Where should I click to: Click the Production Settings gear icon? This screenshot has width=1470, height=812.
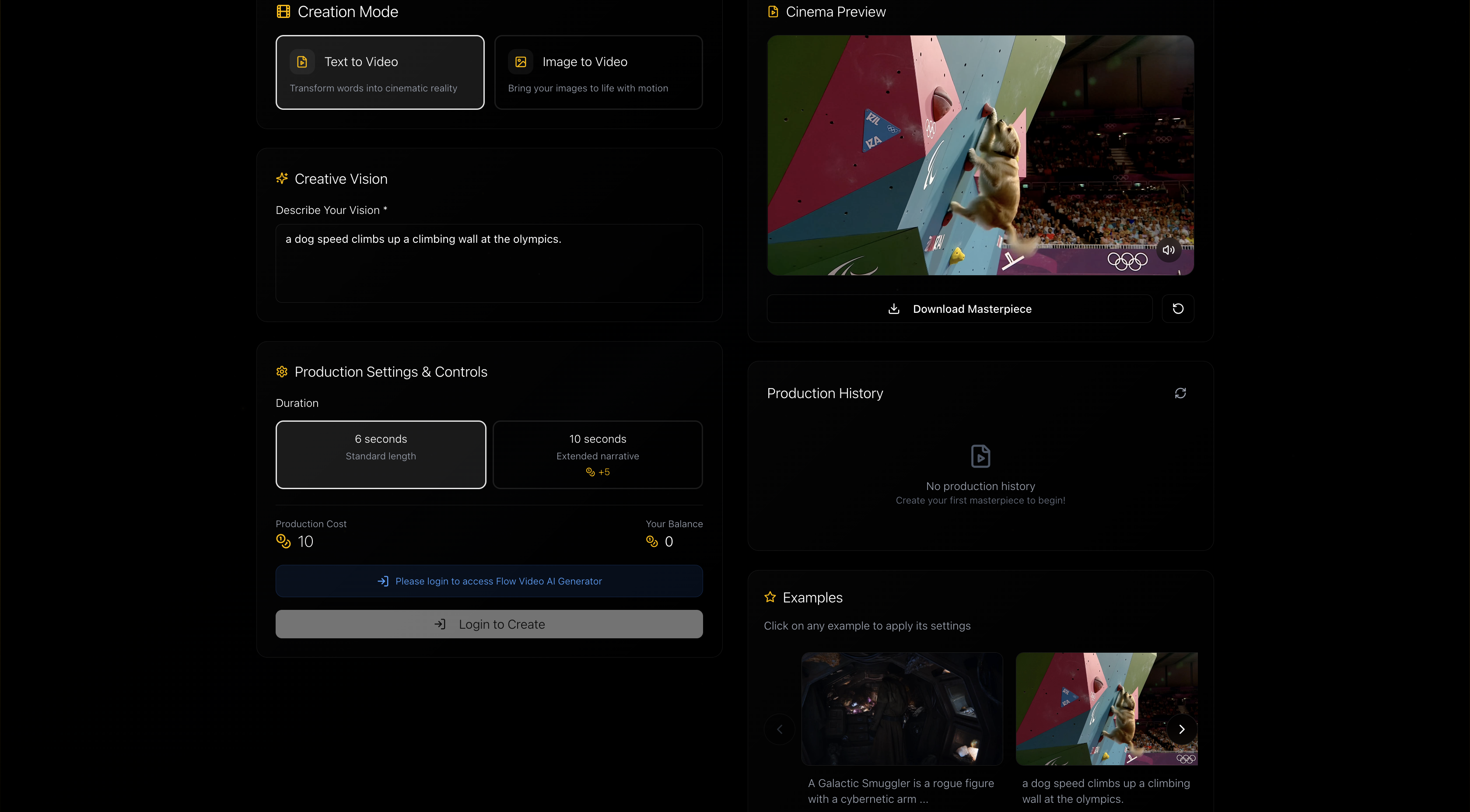click(x=282, y=372)
